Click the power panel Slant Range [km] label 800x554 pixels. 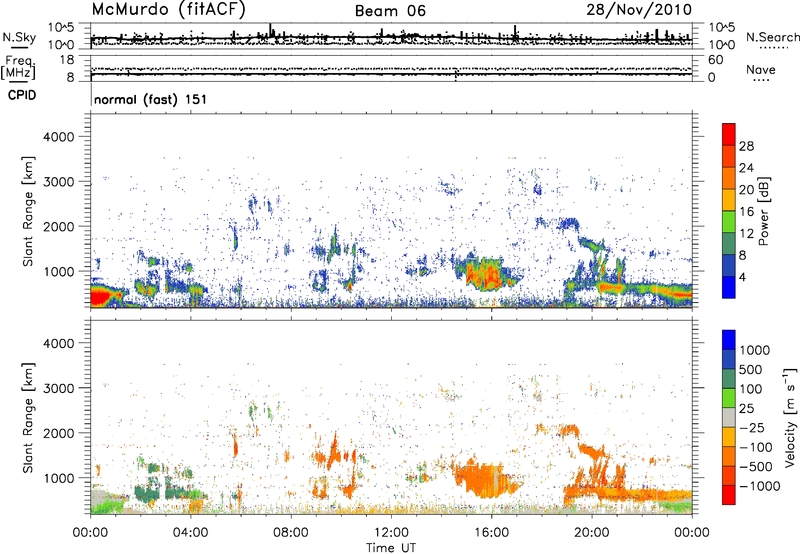click(x=28, y=211)
